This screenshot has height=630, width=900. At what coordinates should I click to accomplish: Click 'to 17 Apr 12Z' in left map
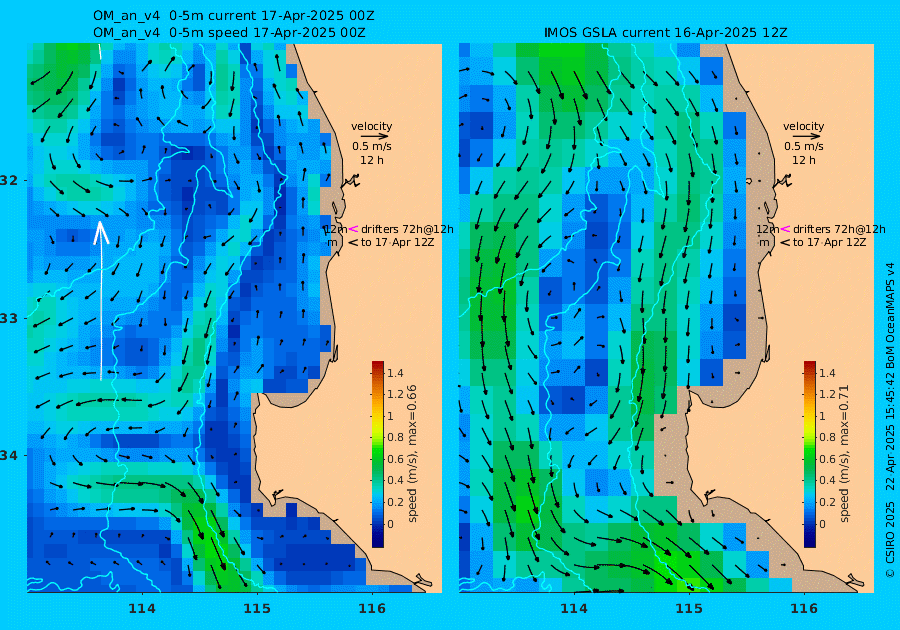(x=397, y=242)
